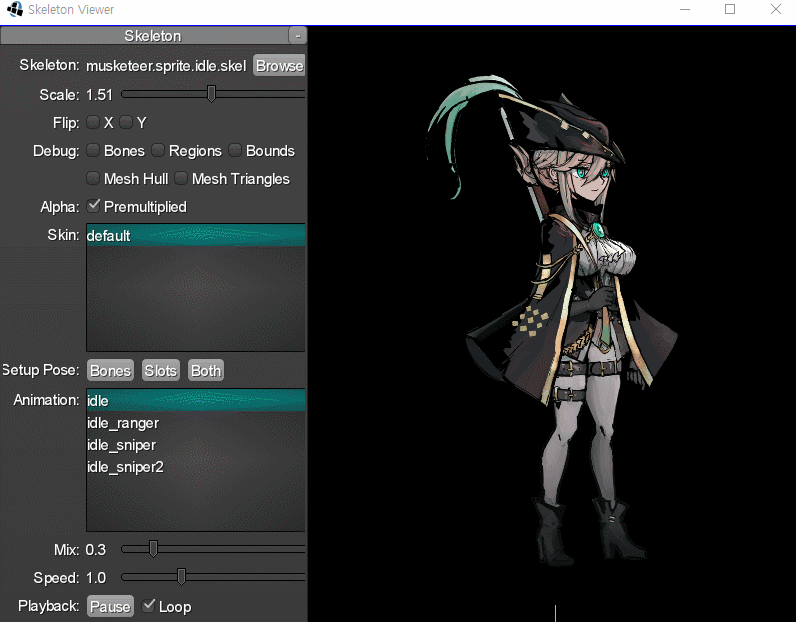This screenshot has height=622, width=796.
Task: Reset setup pose with Bones button
Action: coord(110,371)
